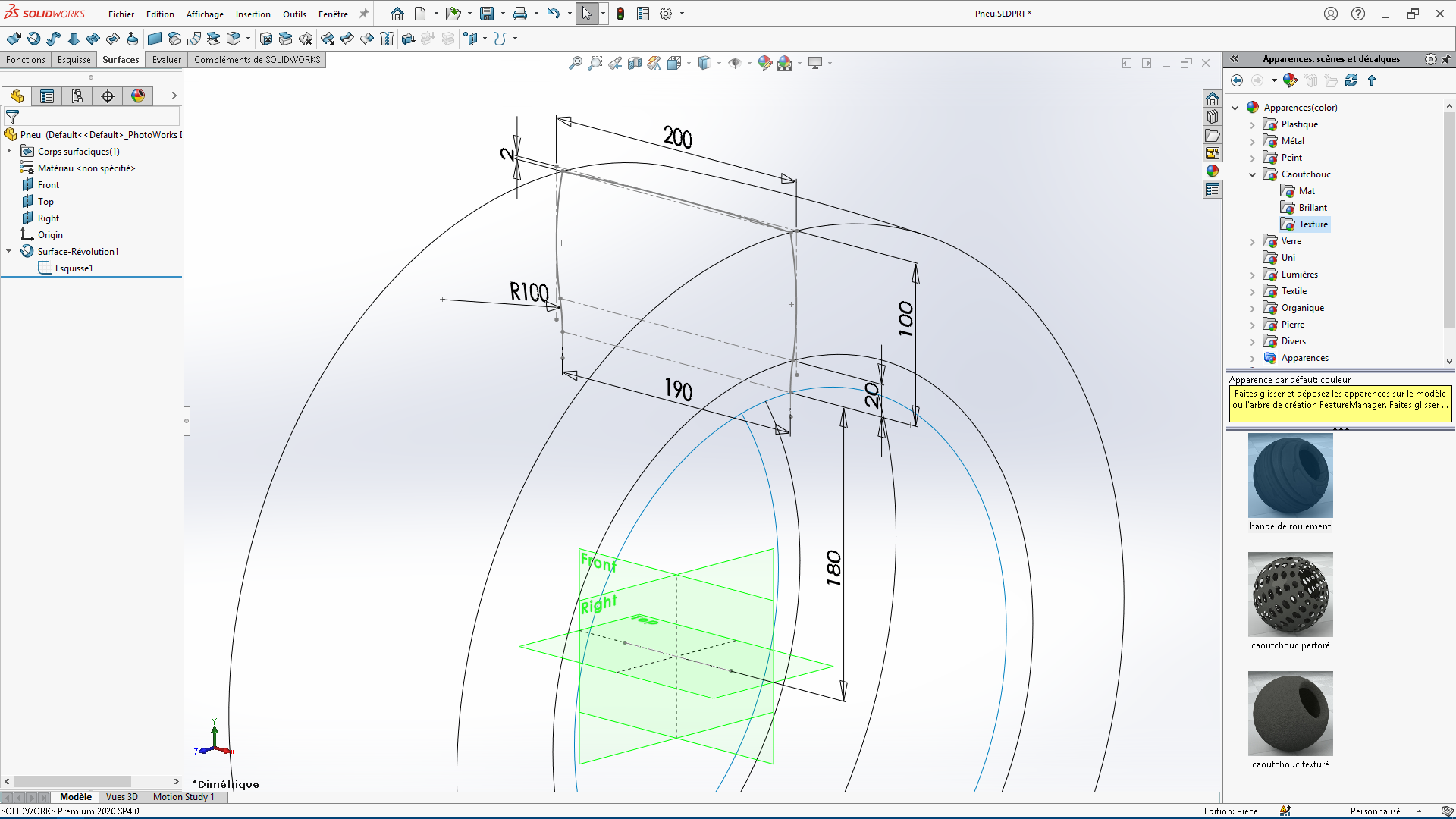1456x819 pixels.
Task: Click the Undo arrow
Action: pyautogui.click(x=554, y=14)
